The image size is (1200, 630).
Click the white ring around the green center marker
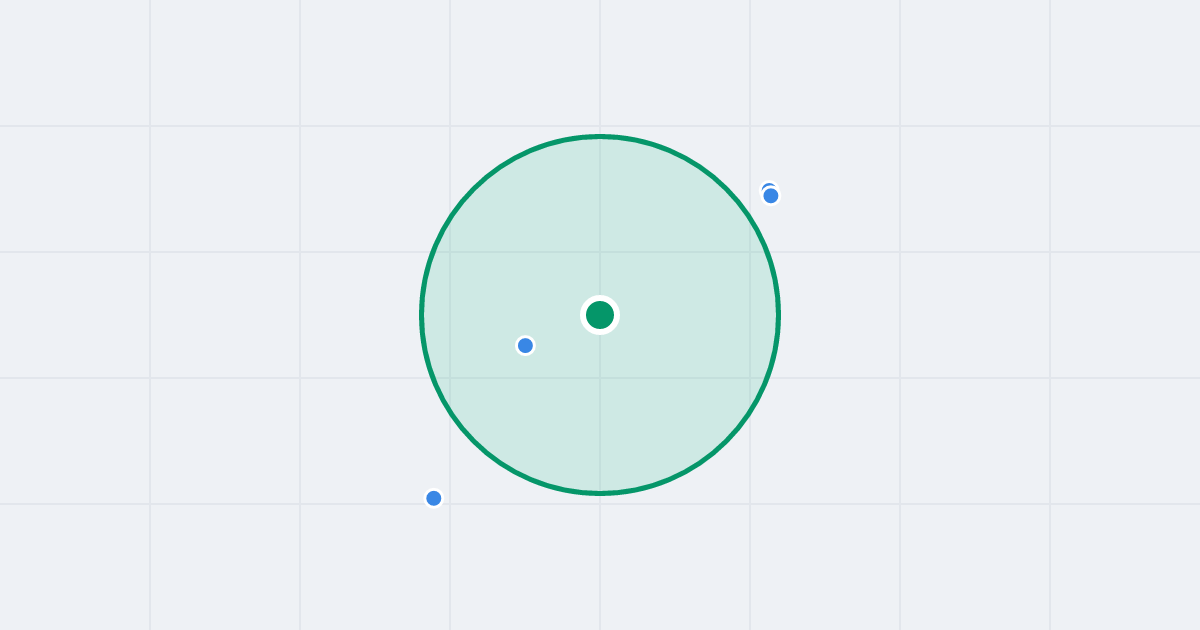[600, 298]
